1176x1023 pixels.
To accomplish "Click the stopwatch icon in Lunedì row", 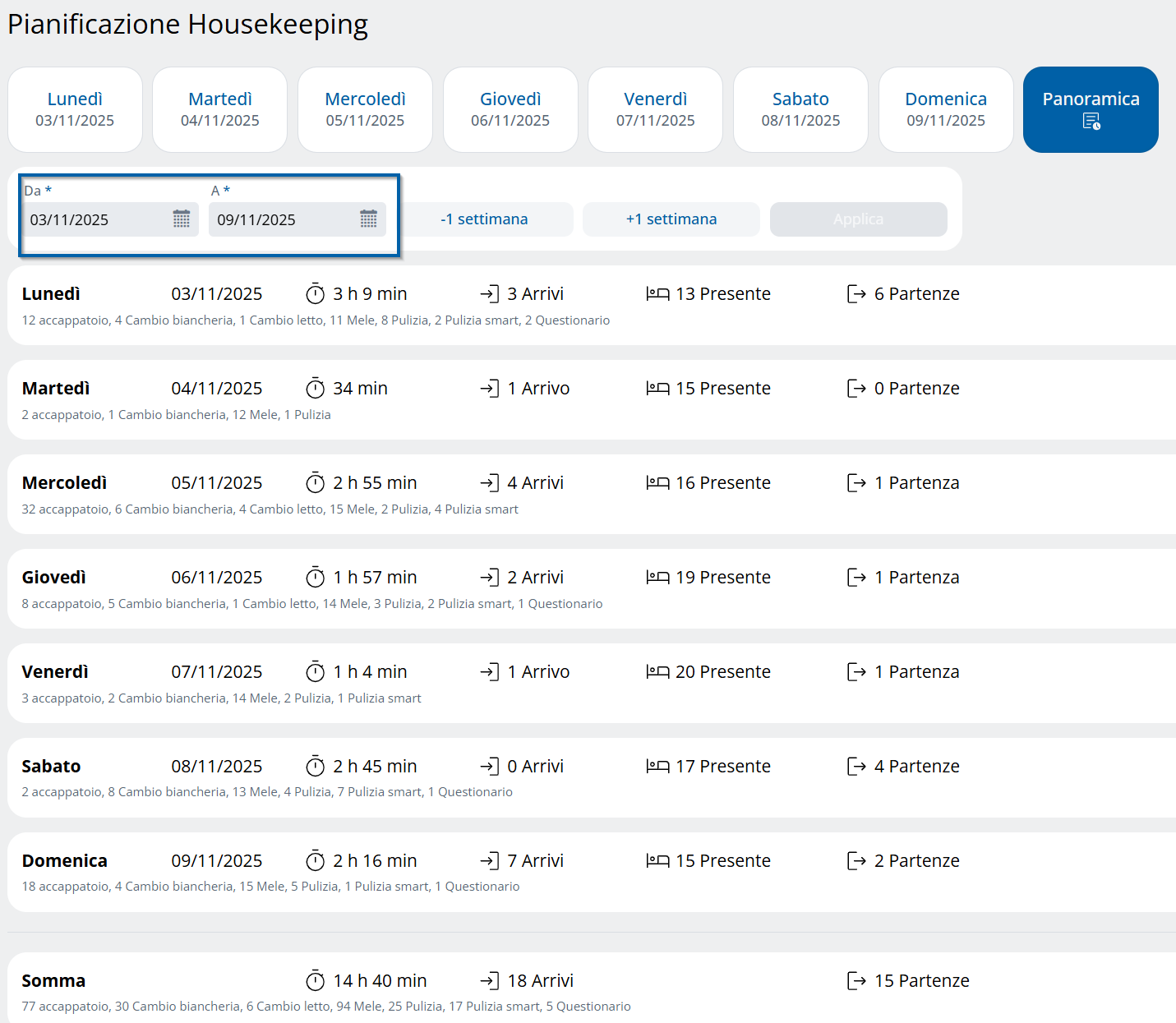I will [x=316, y=294].
